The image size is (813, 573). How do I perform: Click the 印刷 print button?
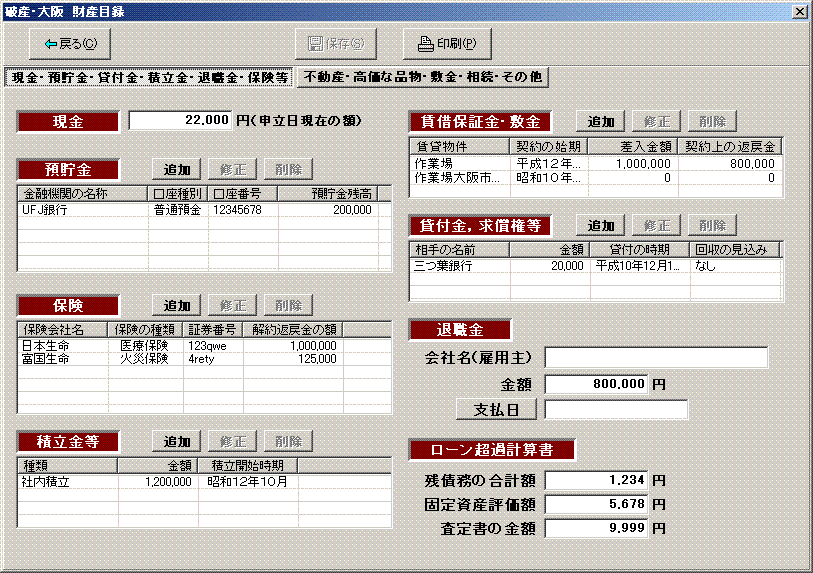point(447,43)
